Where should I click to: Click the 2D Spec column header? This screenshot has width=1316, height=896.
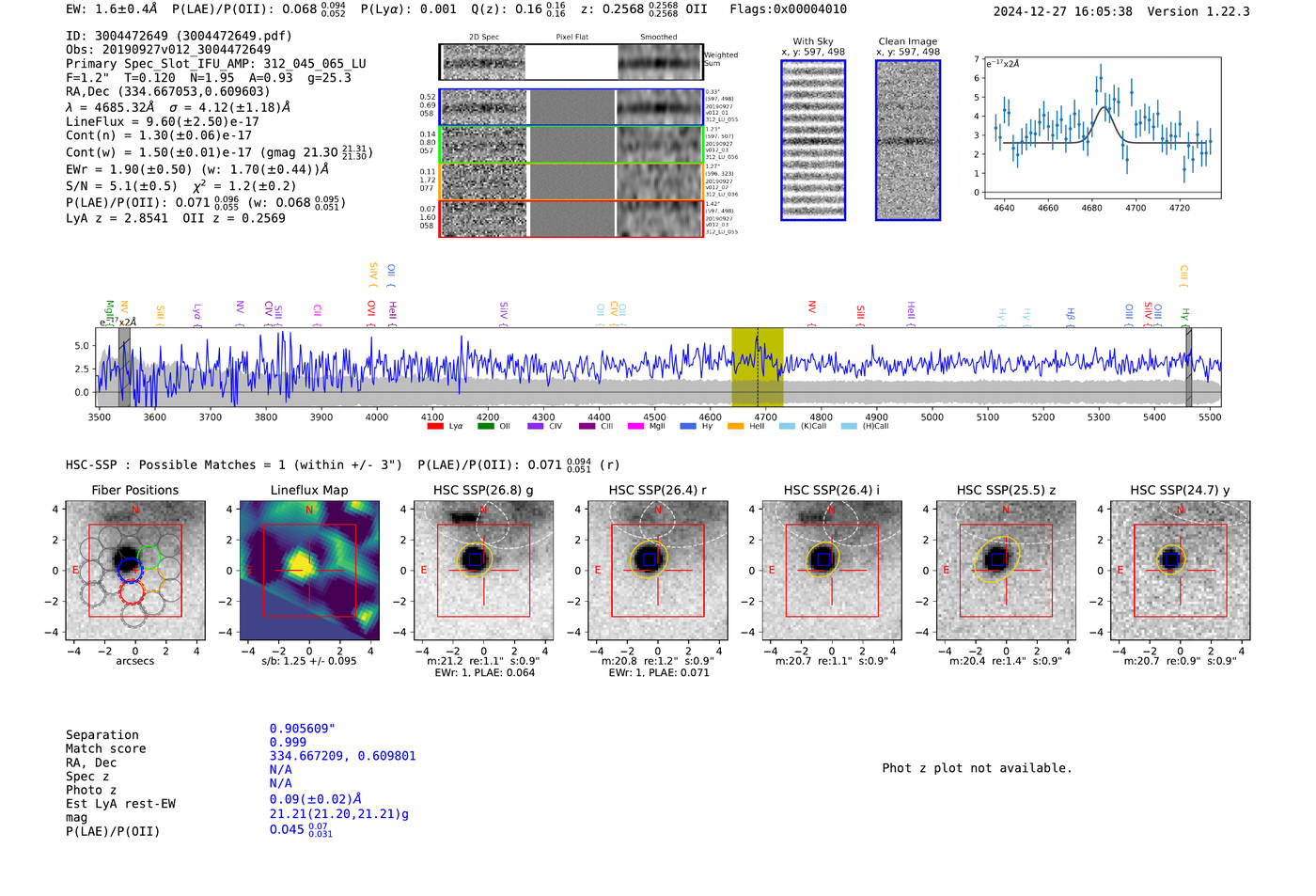[x=484, y=38]
